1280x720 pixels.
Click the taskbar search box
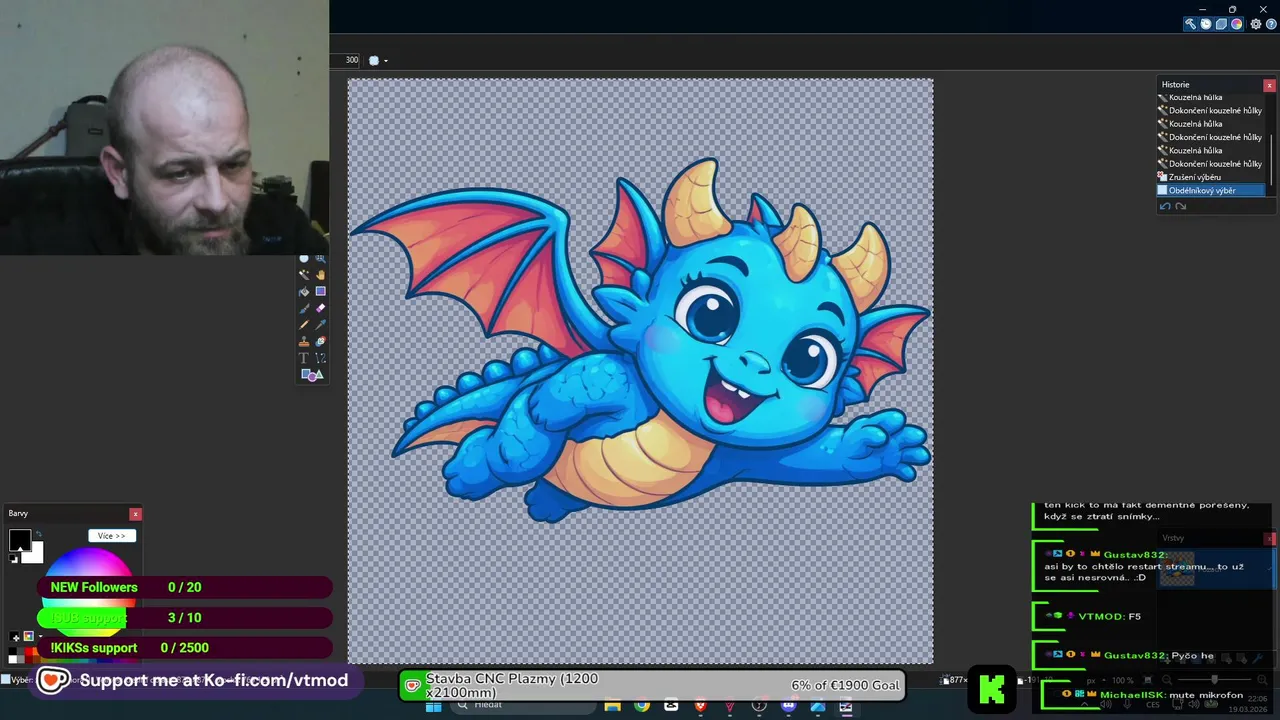(x=523, y=706)
